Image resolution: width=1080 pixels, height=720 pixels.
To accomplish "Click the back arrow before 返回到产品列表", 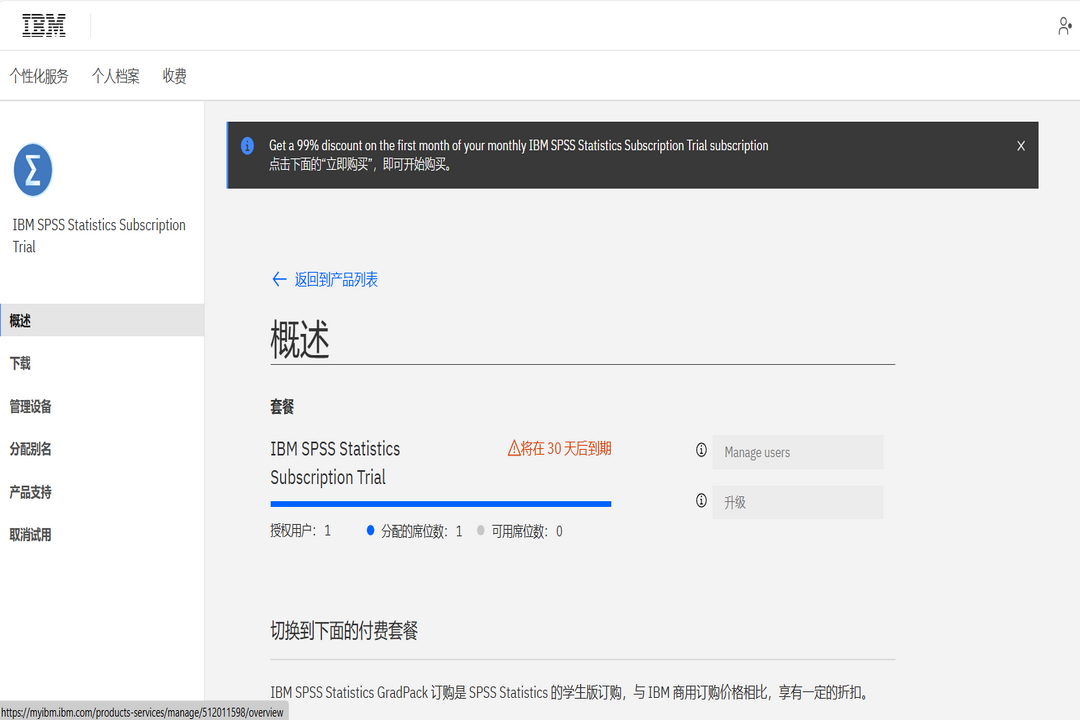I will (279, 279).
